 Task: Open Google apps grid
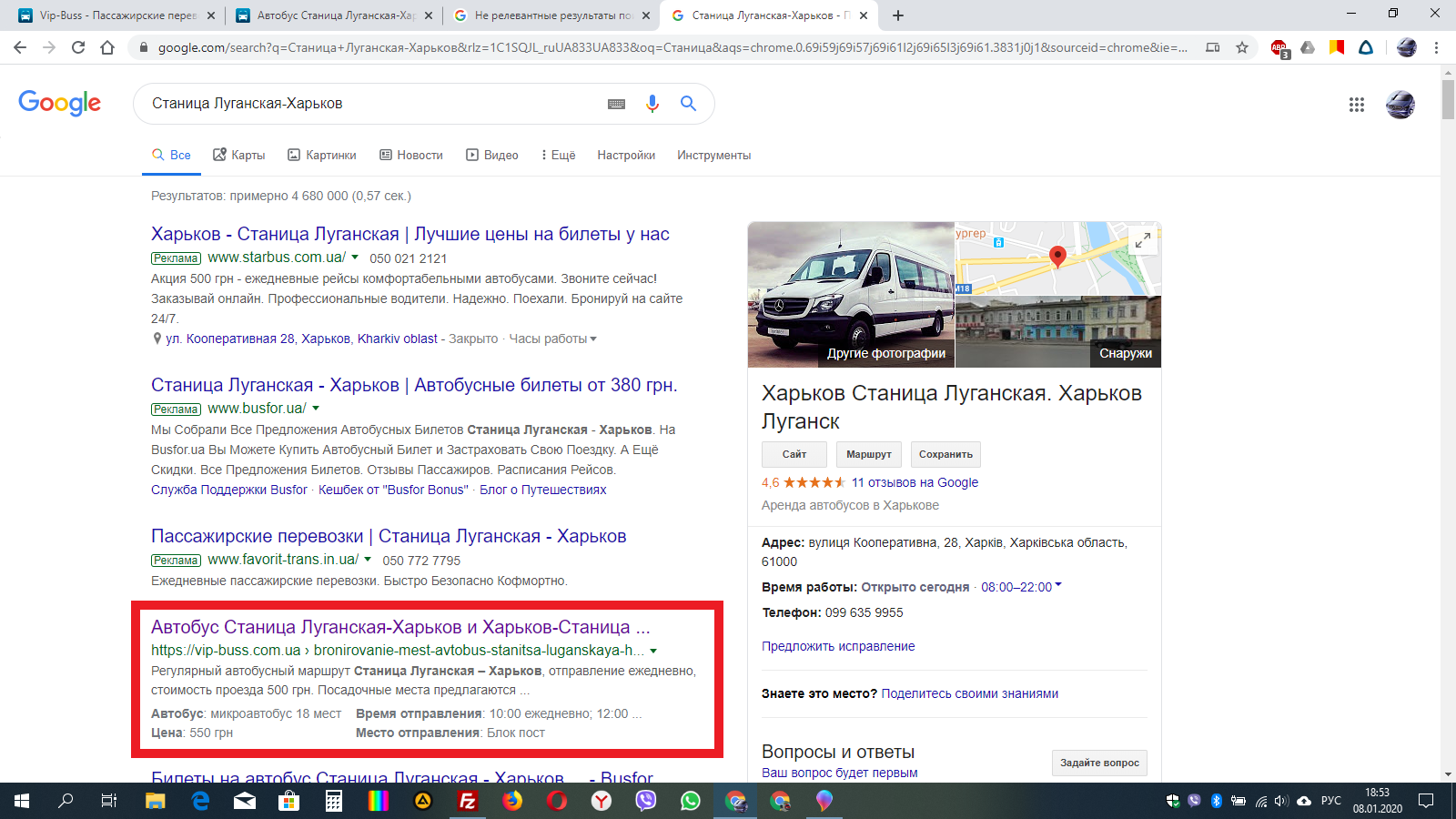coord(1357,105)
